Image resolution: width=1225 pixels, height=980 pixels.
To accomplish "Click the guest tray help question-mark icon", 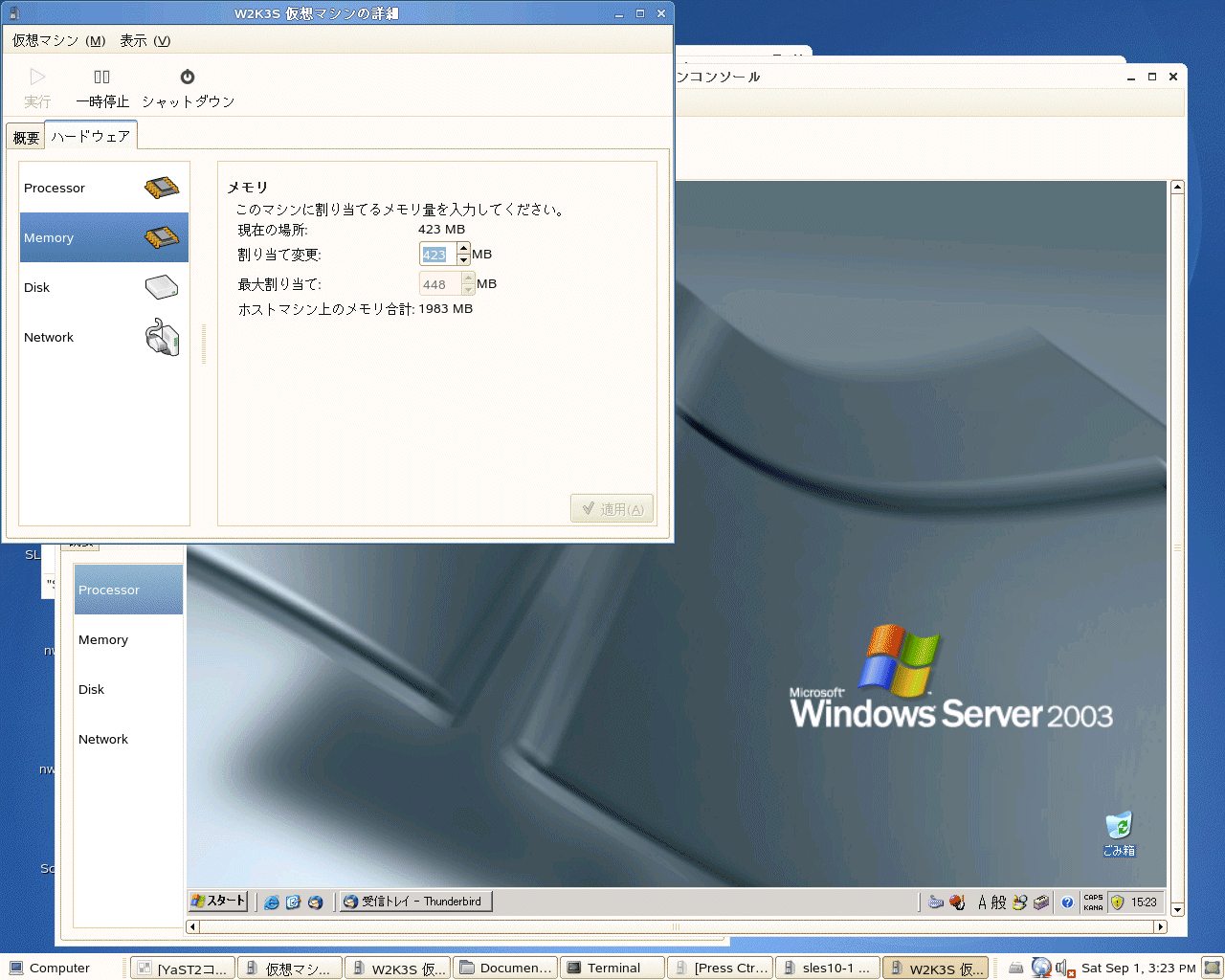I will [1067, 902].
